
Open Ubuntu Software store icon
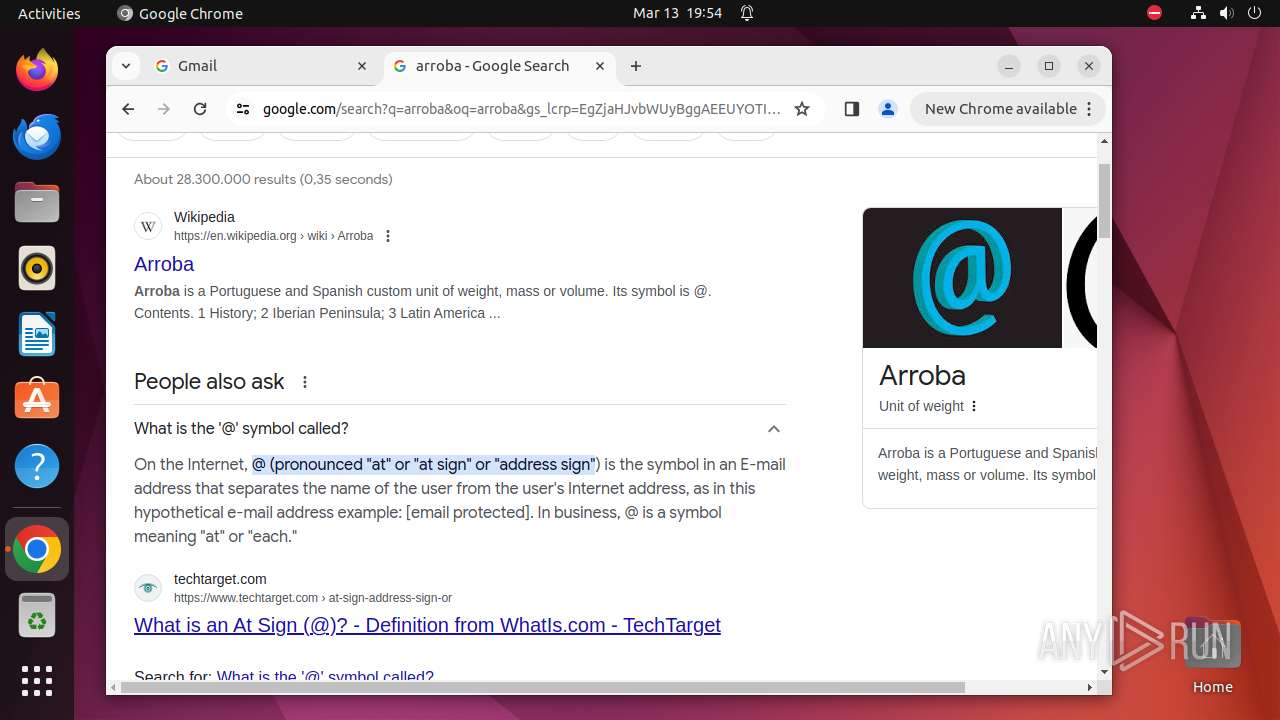37,400
